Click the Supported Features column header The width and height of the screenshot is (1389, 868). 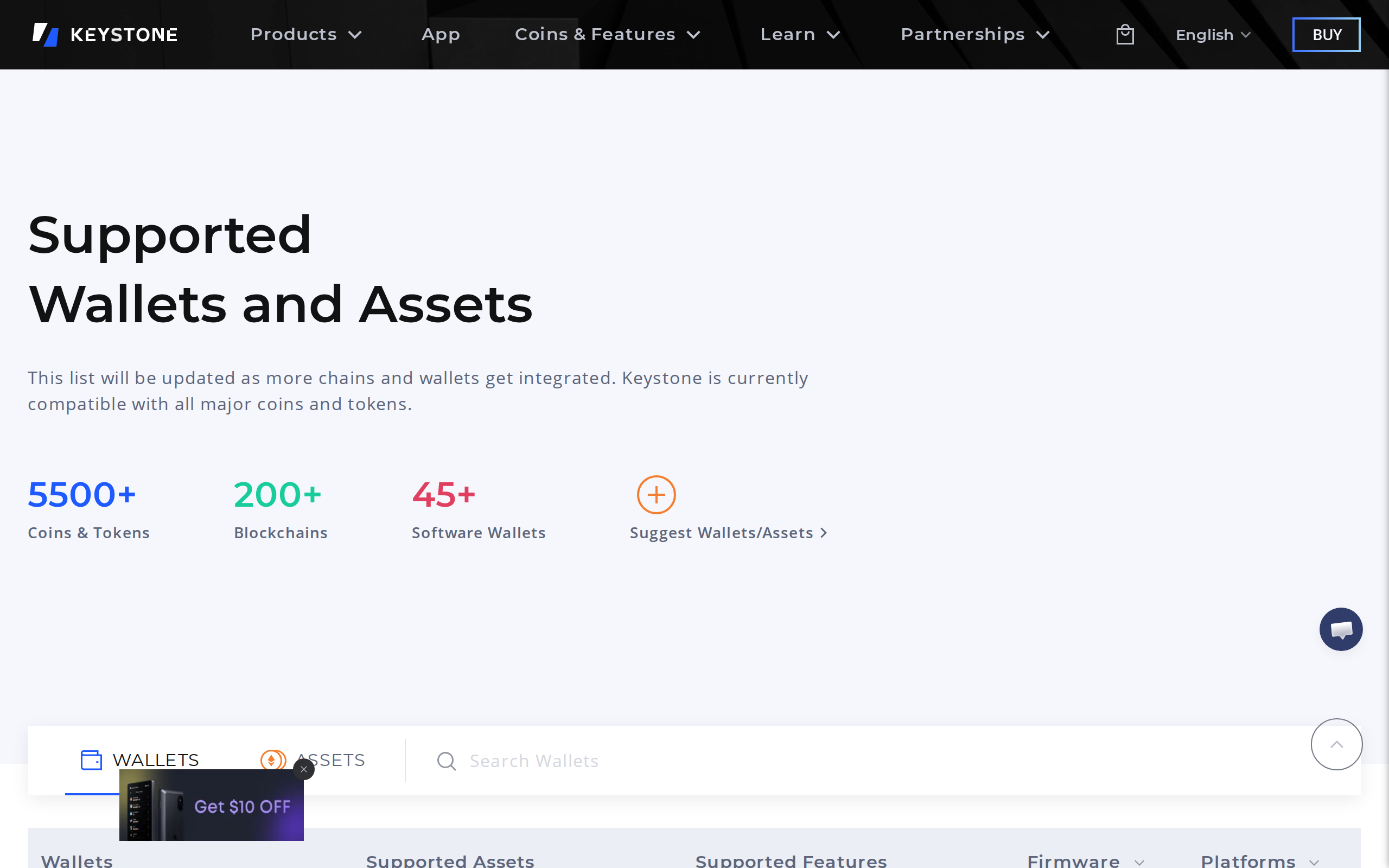coord(791,860)
